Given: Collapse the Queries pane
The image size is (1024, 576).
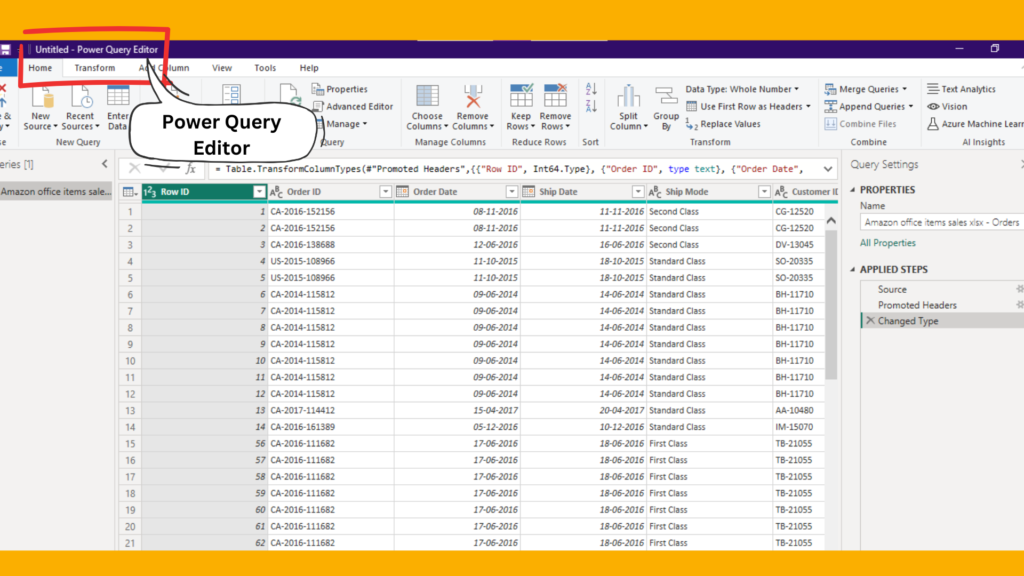Looking at the screenshot, I should click(104, 164).
